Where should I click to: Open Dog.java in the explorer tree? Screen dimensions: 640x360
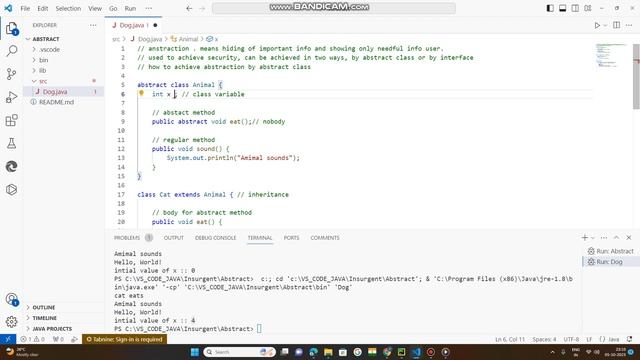pyautogui.click(x=64, y=92)
